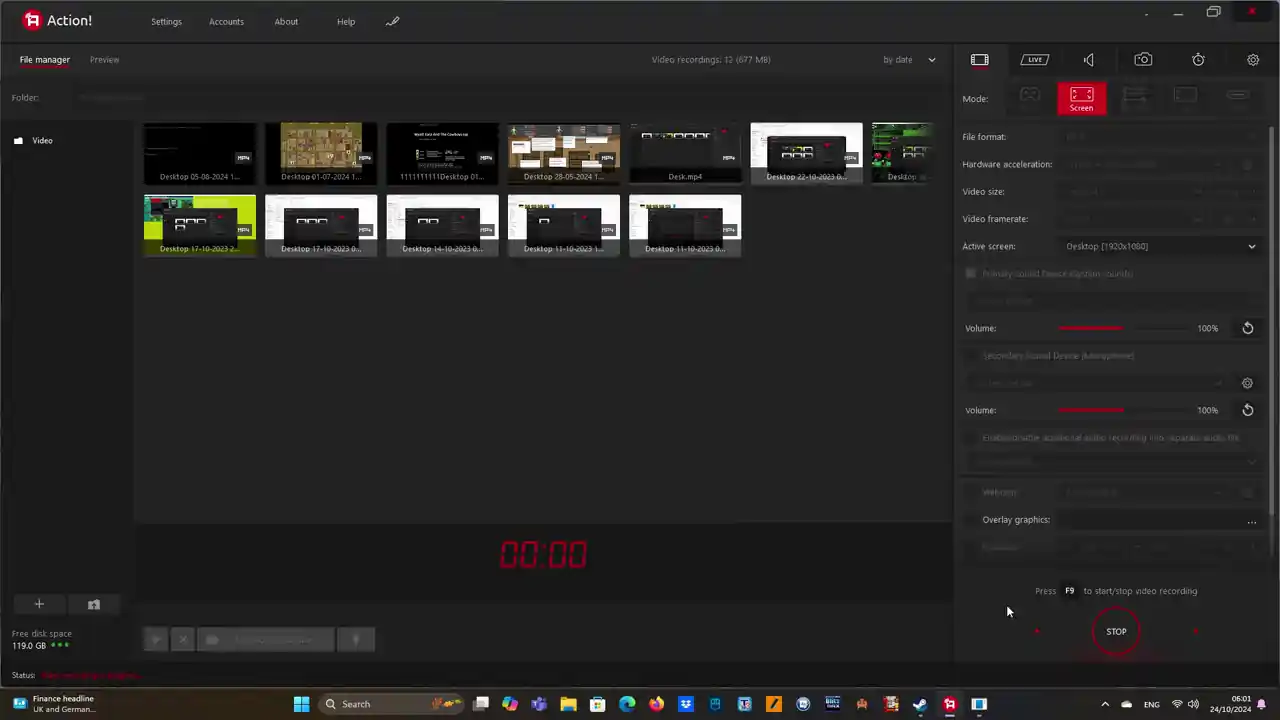Open the audio recording tab icon
The image size is (1280, 720).
[x=1089, y=60]
